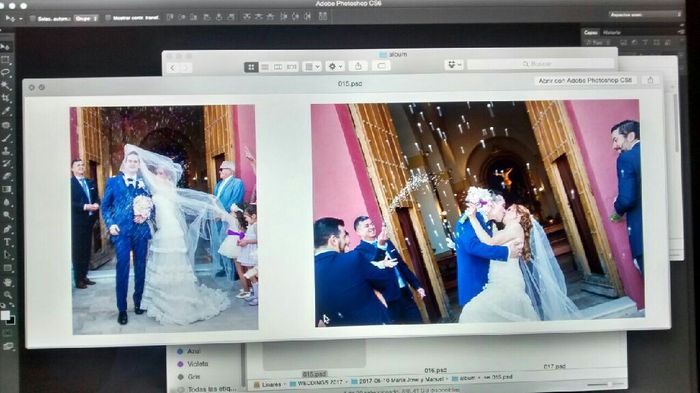Switch to the Capas panel tab
The image size is (700, 393).
click(591, 32)
